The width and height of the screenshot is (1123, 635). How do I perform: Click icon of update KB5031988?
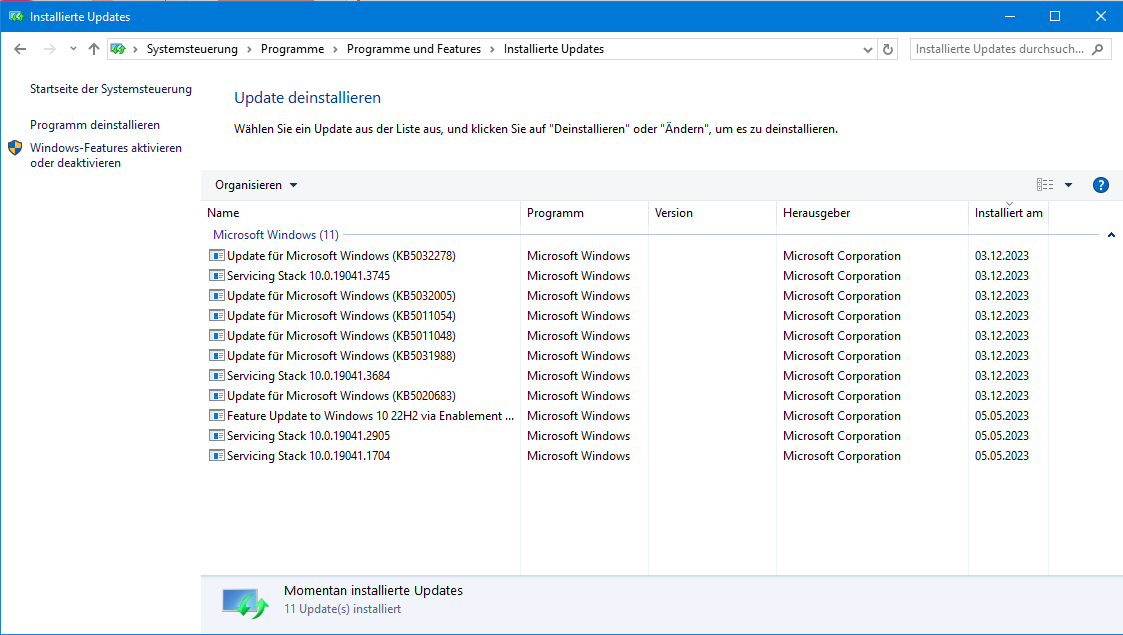pyautogui.click(x=216, y=356)
